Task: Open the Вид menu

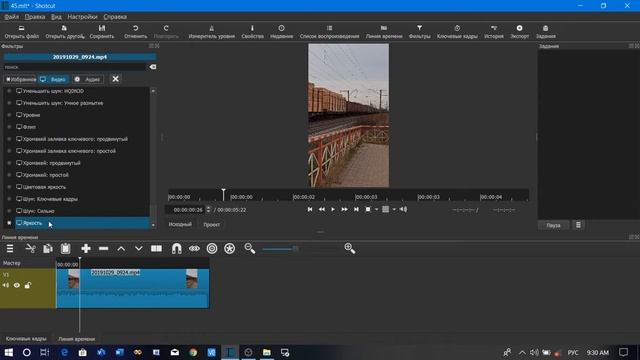Action: 56,17
